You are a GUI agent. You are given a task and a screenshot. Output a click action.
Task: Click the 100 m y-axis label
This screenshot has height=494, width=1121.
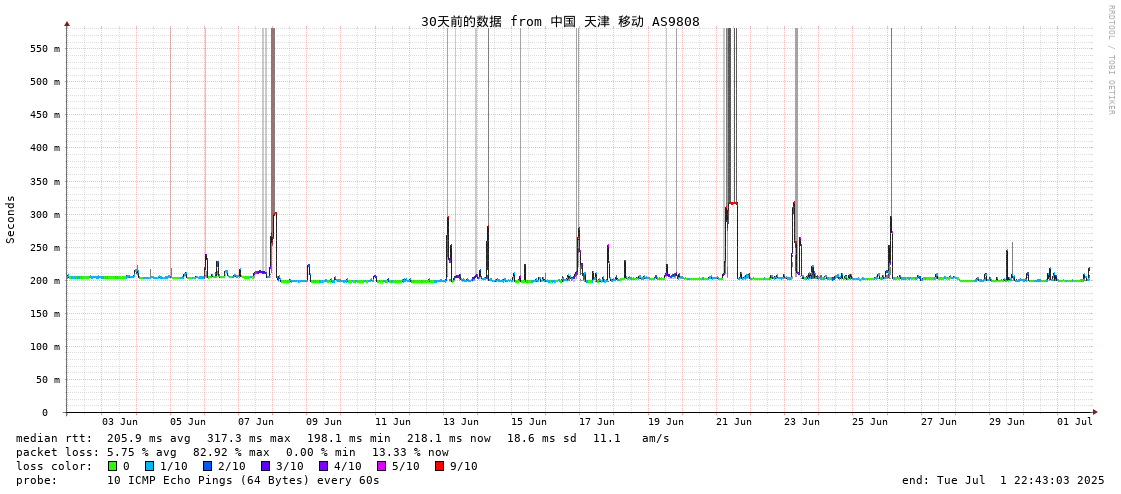(x=45, y=347)
